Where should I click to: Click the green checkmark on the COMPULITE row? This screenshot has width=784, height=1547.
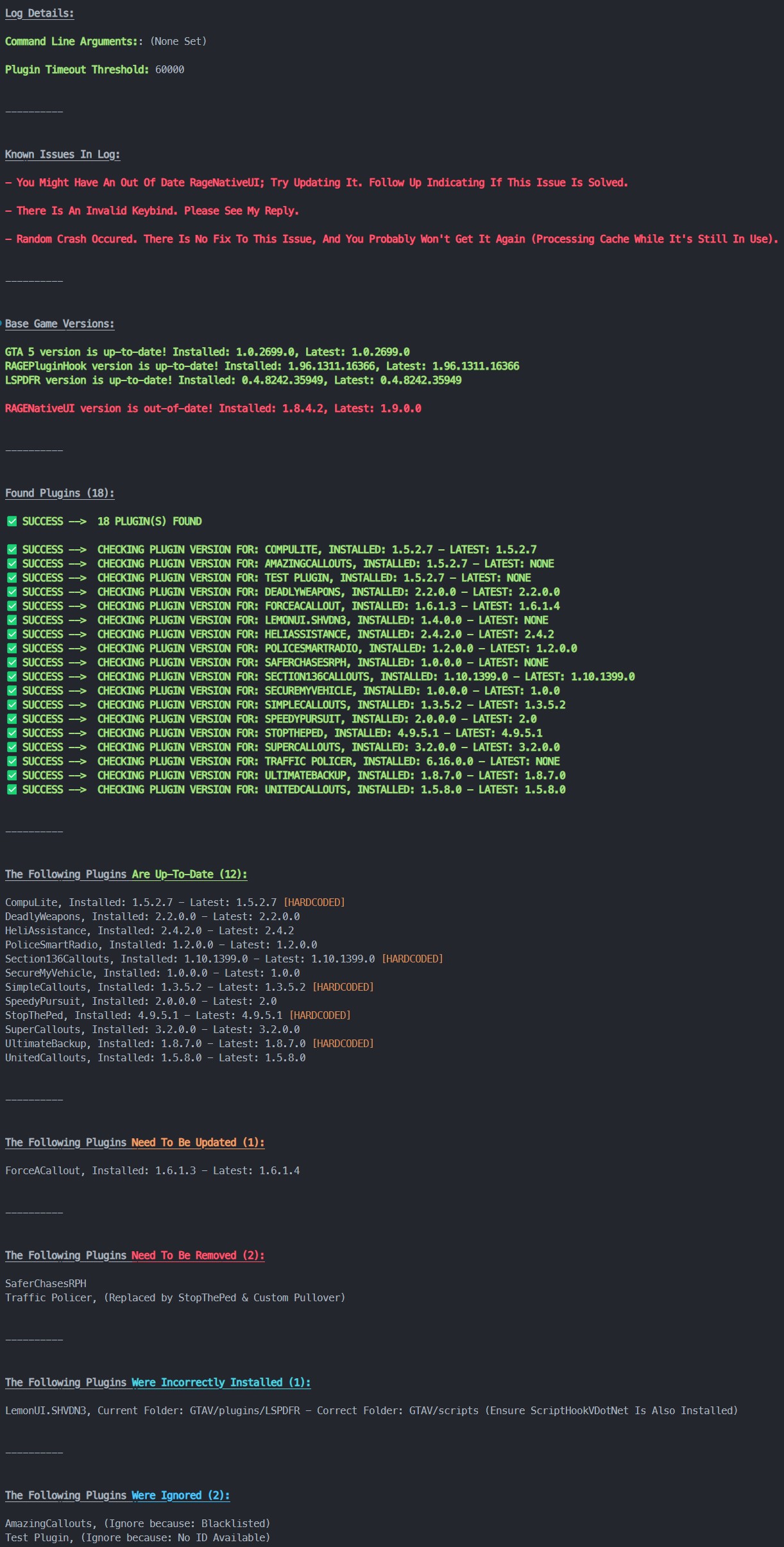(12, 549)
